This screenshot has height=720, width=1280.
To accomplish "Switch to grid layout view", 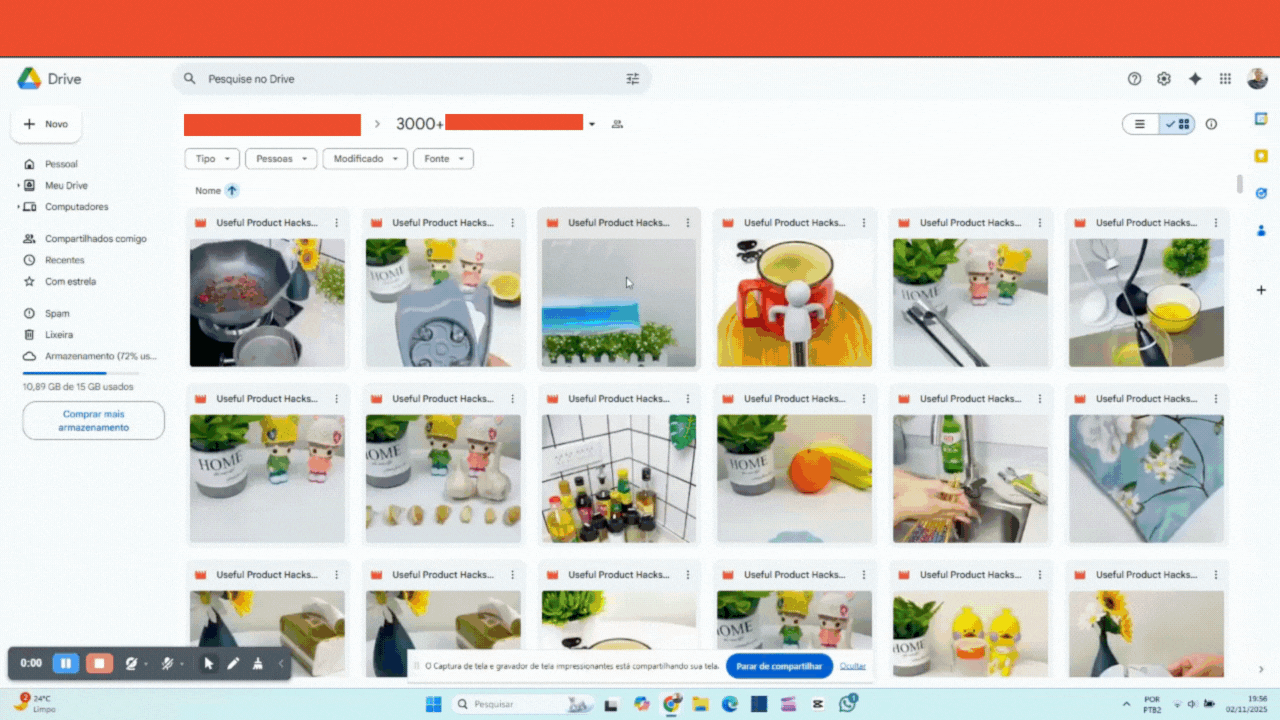I will (1178, 124).
